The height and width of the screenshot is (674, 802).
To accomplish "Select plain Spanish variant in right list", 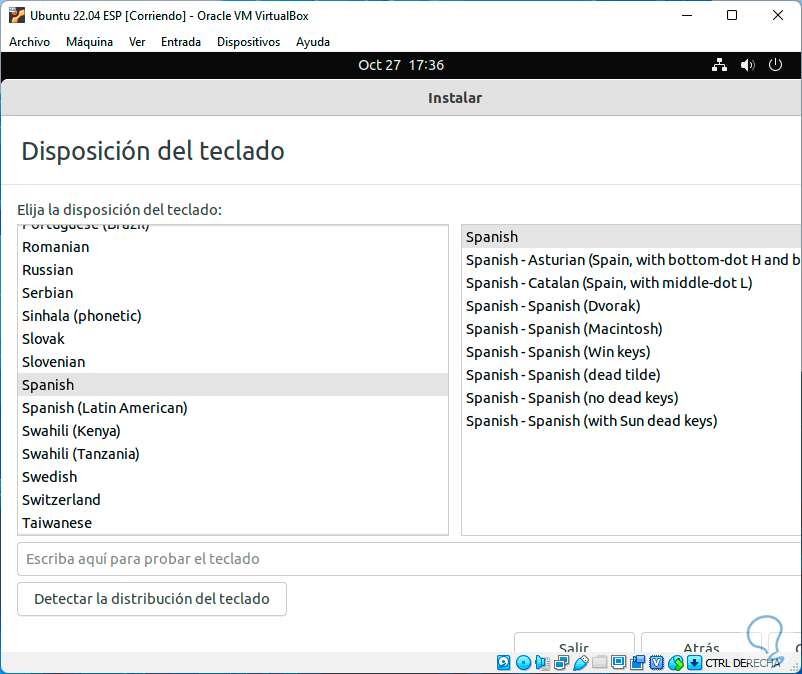I will (632, 237).
